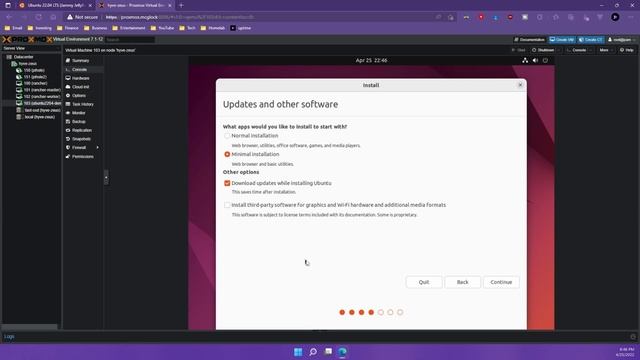Open the Cloud-Init section icon
640x360 pixels.
(68, 87)
